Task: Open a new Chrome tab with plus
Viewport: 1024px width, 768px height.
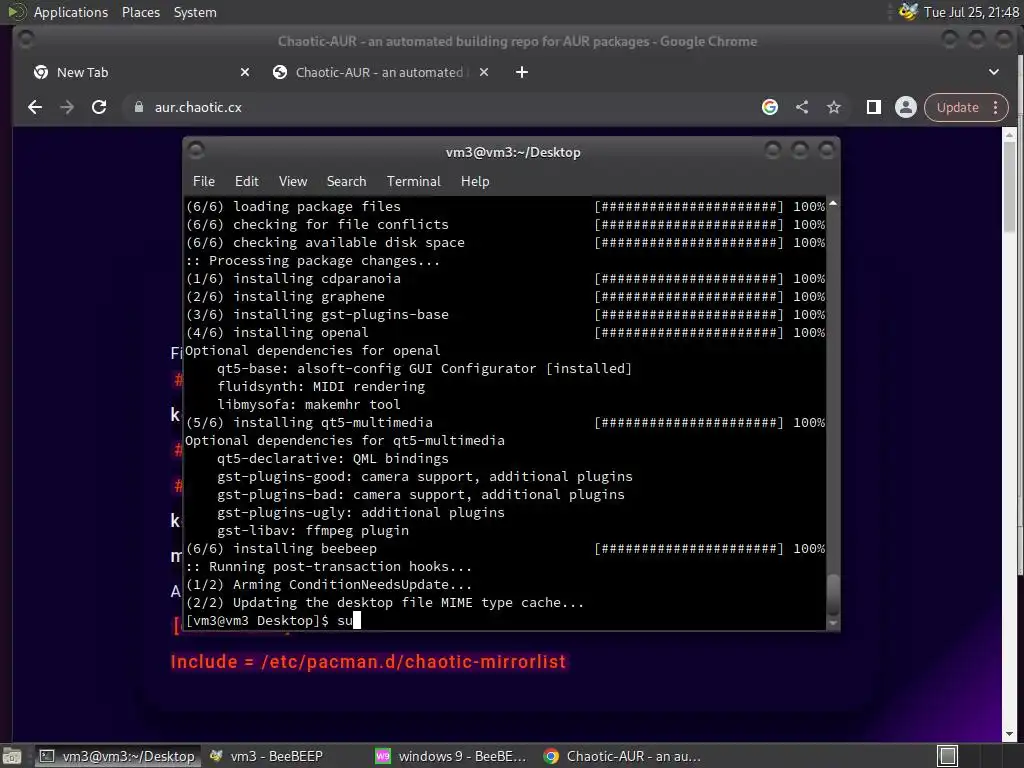Action: pos(522,72)
